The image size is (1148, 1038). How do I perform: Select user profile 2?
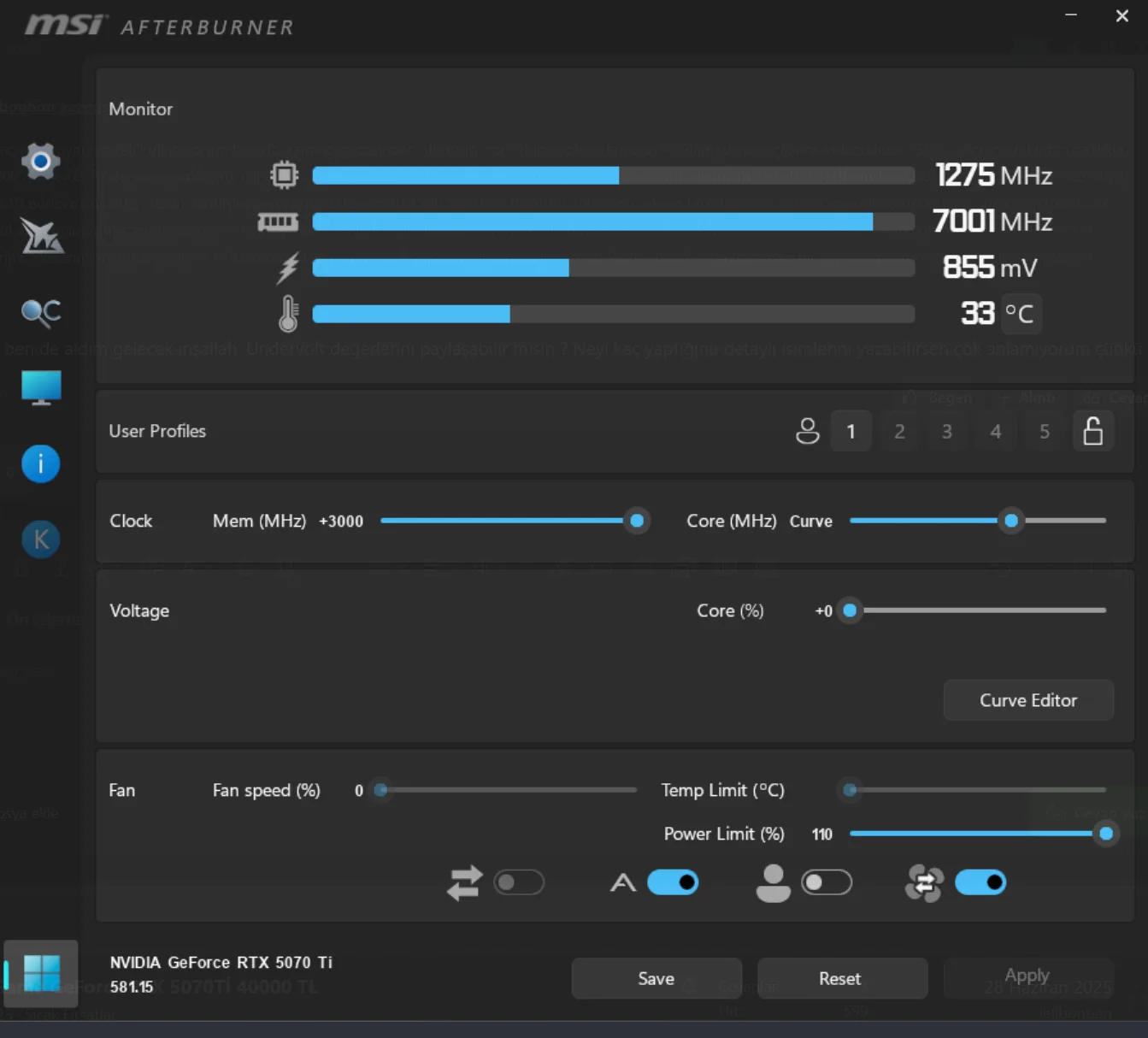pos(899,432)
